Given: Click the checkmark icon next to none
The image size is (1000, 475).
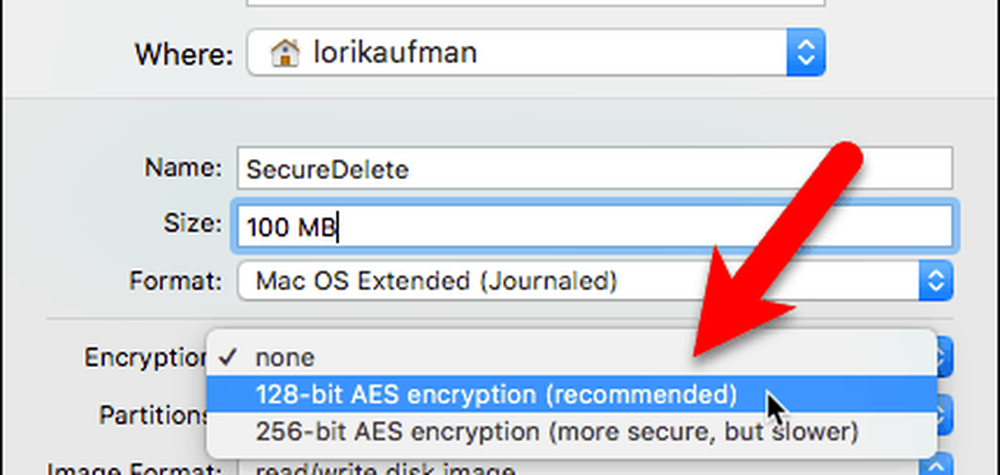Looking at the screenshot, I should pyautogui.click(x=230, y=357).
